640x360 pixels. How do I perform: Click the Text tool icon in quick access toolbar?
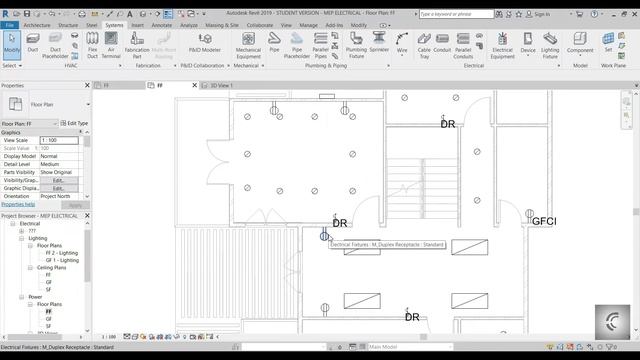coord(130,14)
